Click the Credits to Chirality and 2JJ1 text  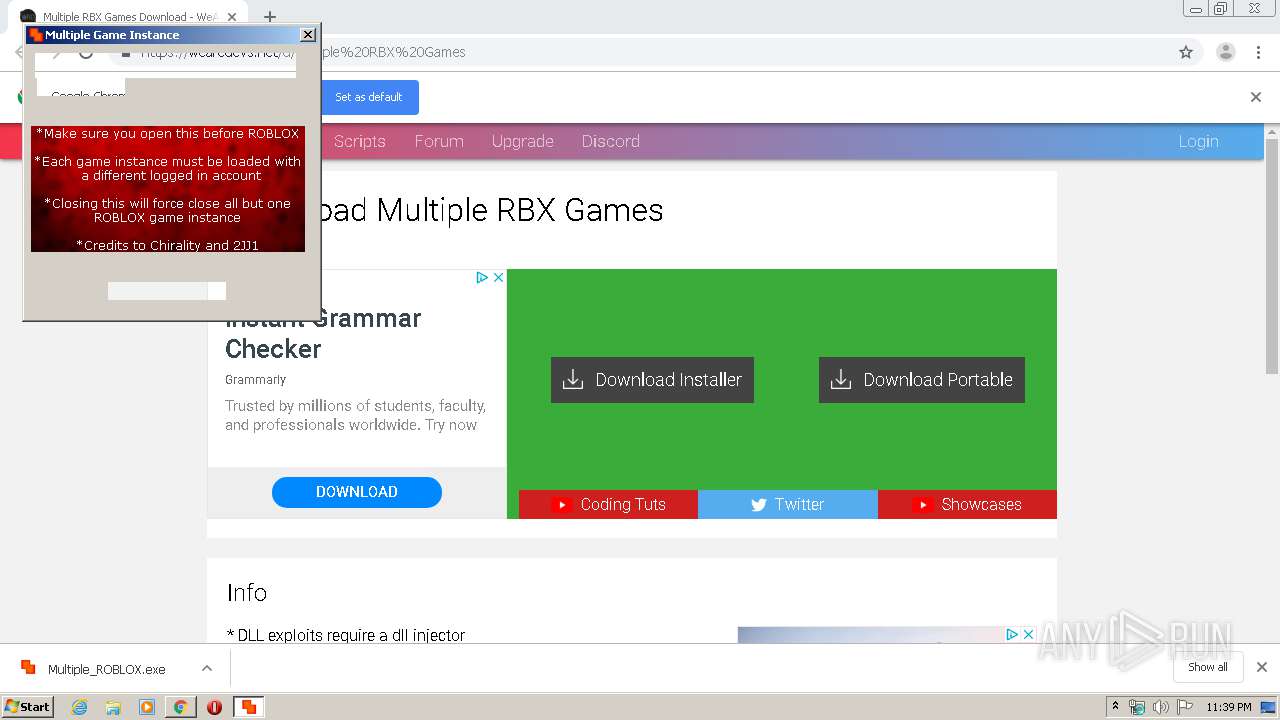click(x=167, y=245)
